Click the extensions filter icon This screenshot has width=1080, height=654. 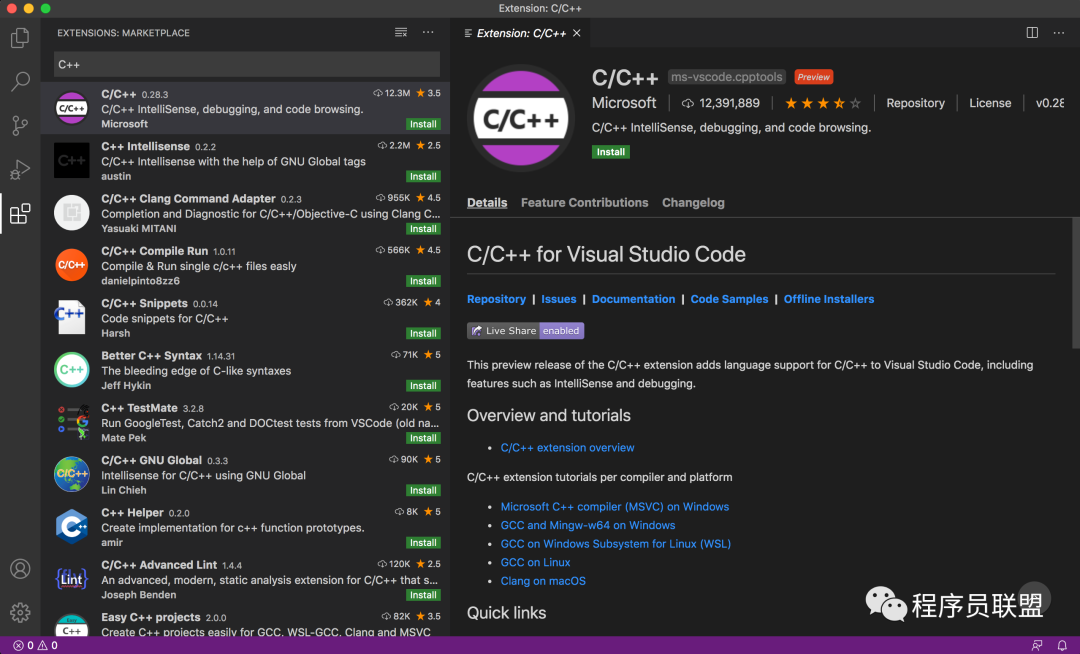400,32
